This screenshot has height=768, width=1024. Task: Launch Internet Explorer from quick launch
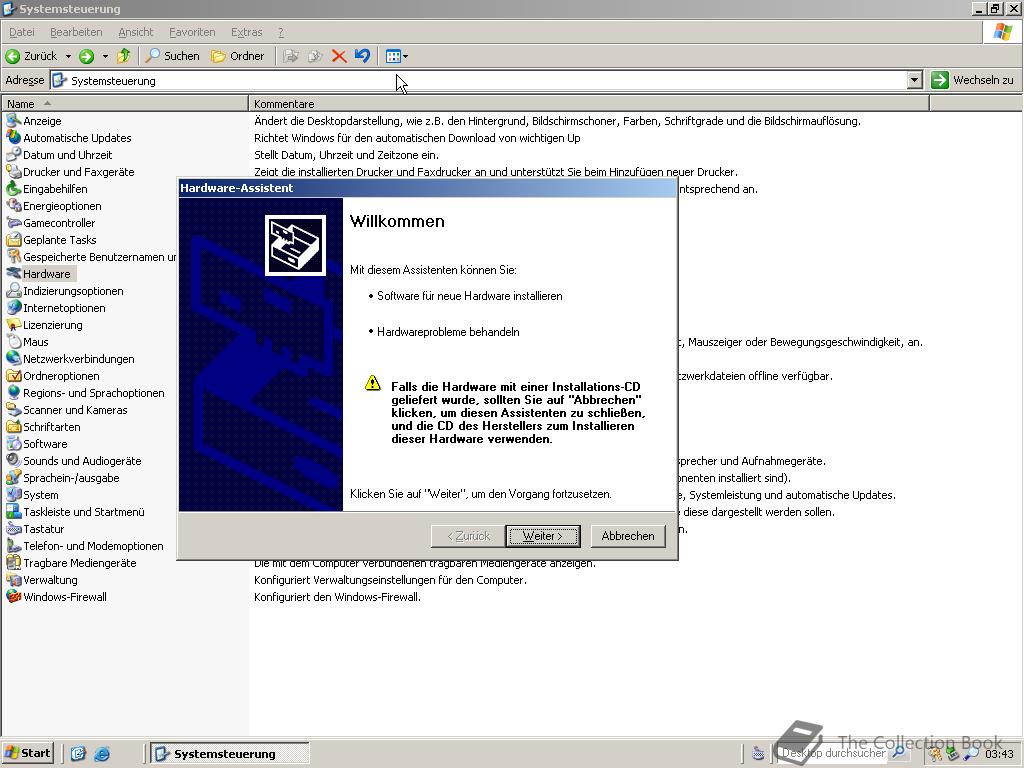tap(102, 754)
